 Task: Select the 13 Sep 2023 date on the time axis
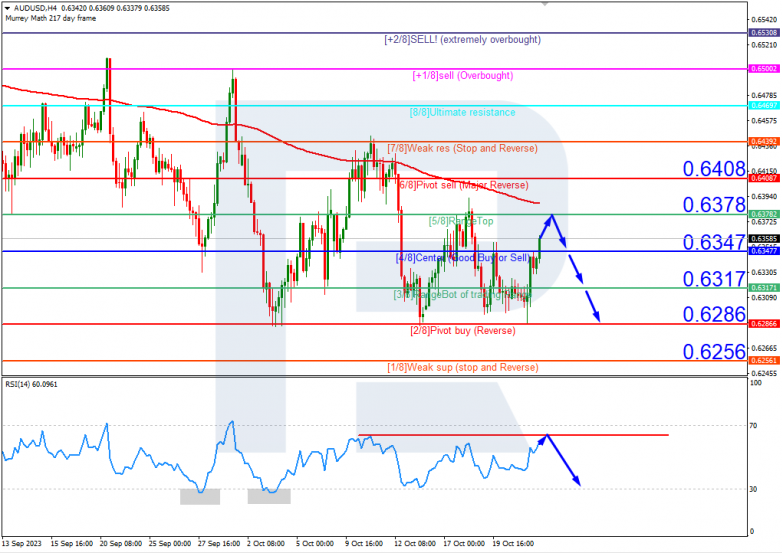pyautogui.click(x=22, y=544)
